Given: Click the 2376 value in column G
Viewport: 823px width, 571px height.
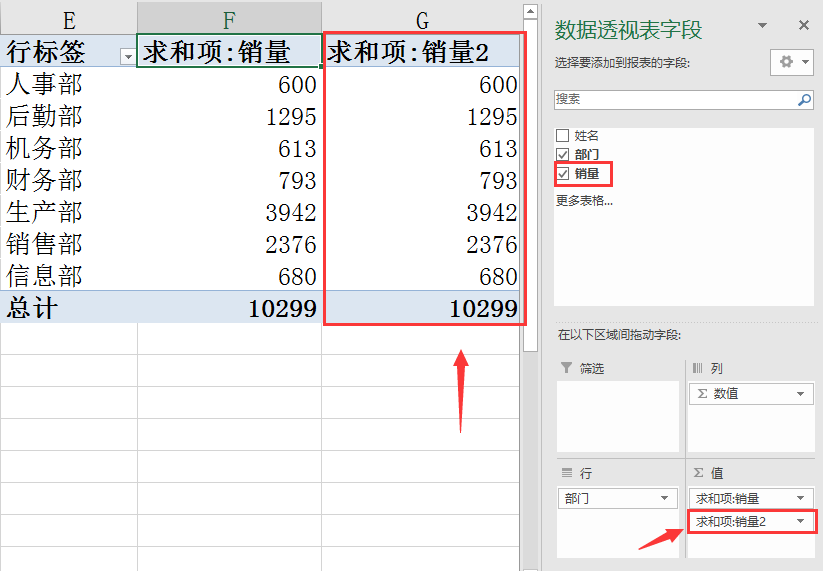Looking at the screenshot, I should coord(492,245).
